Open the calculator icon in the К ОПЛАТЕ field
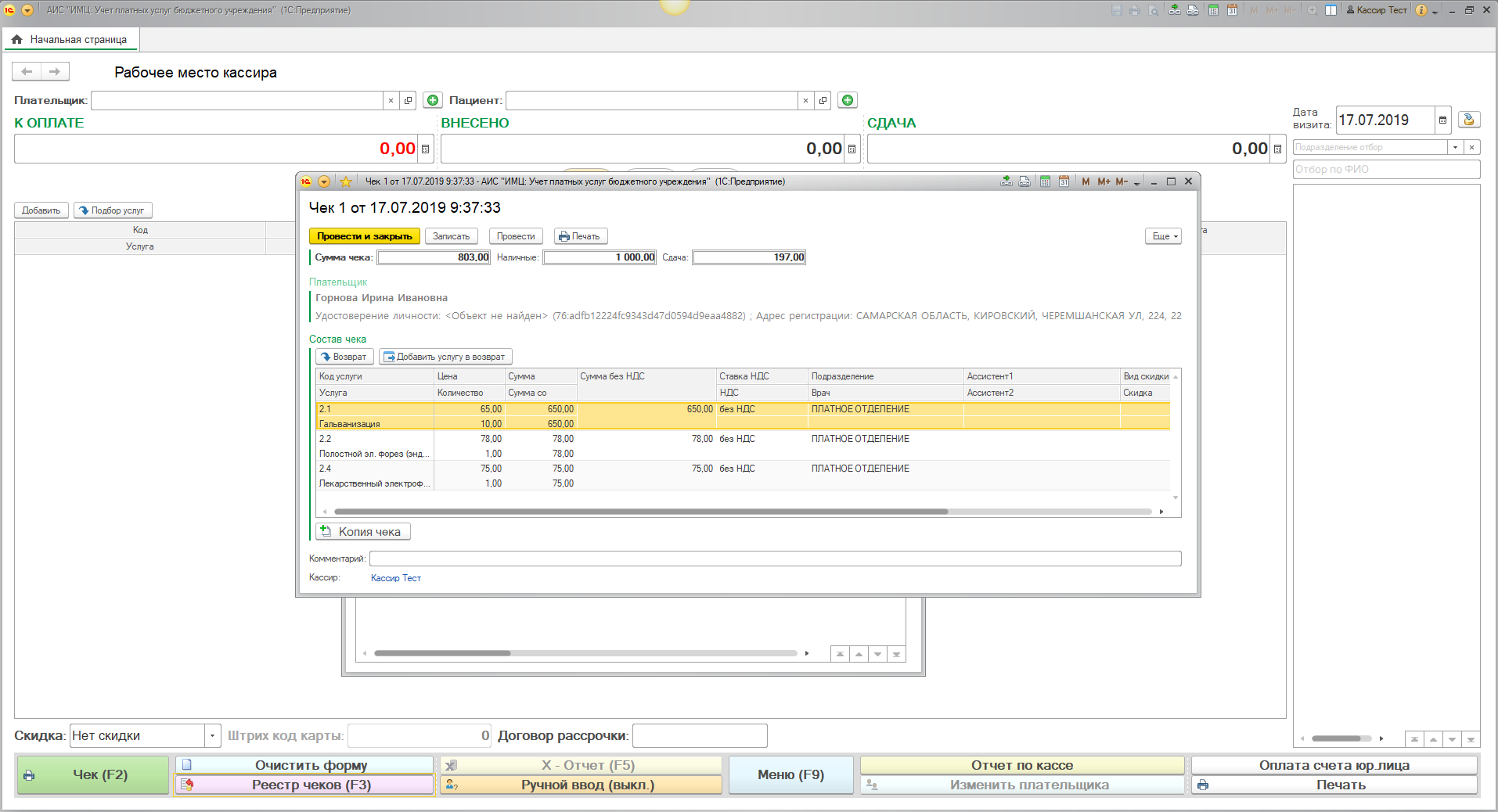Screen dimensions: 1498x812 (426, 149)
